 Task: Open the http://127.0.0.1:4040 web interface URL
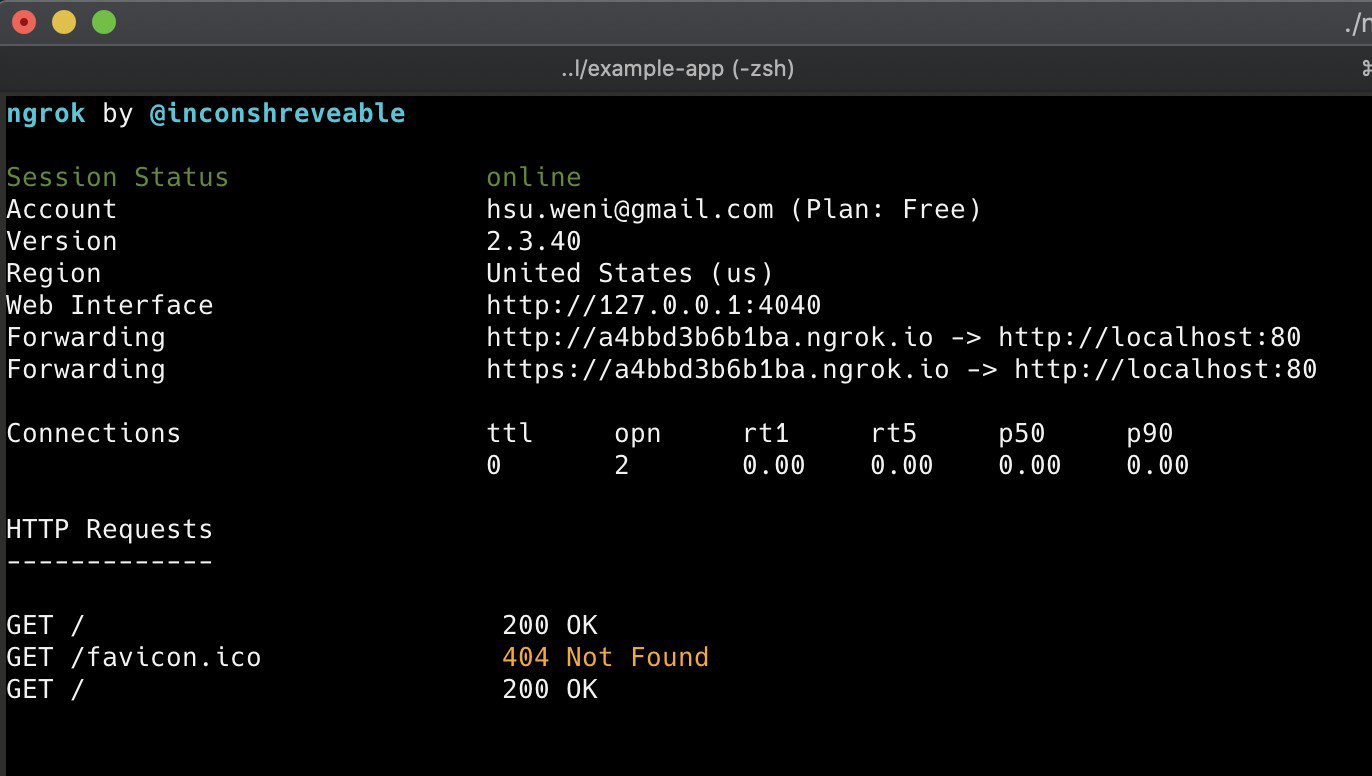[x=654, y=305]
